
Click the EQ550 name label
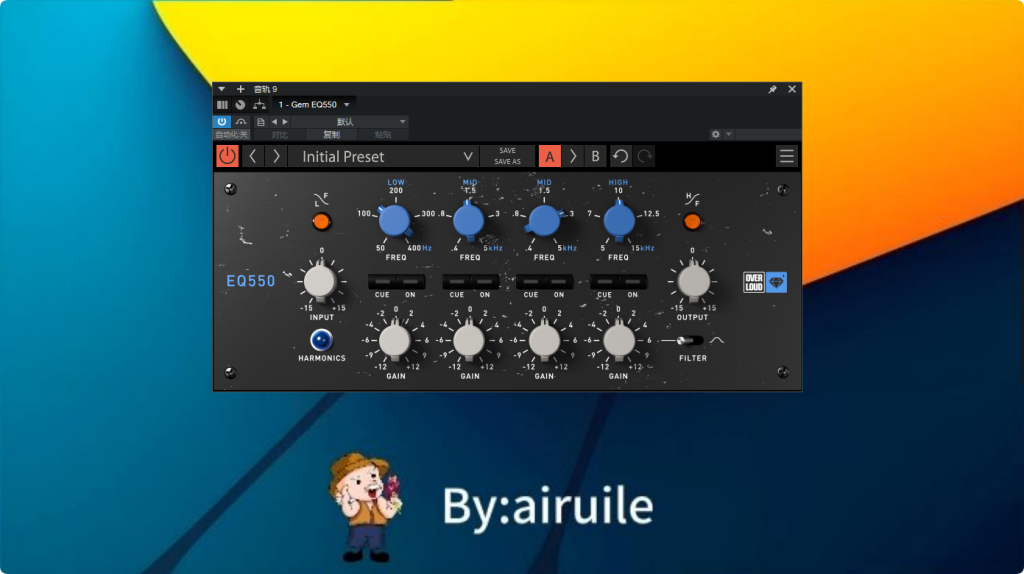pyautogui.click(x=251, y=281)
